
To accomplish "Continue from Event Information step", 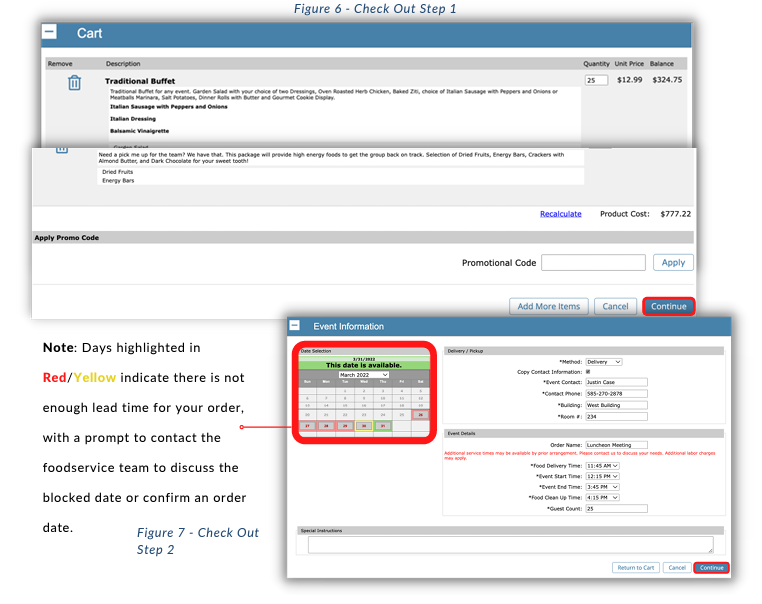I will (711, 568).
